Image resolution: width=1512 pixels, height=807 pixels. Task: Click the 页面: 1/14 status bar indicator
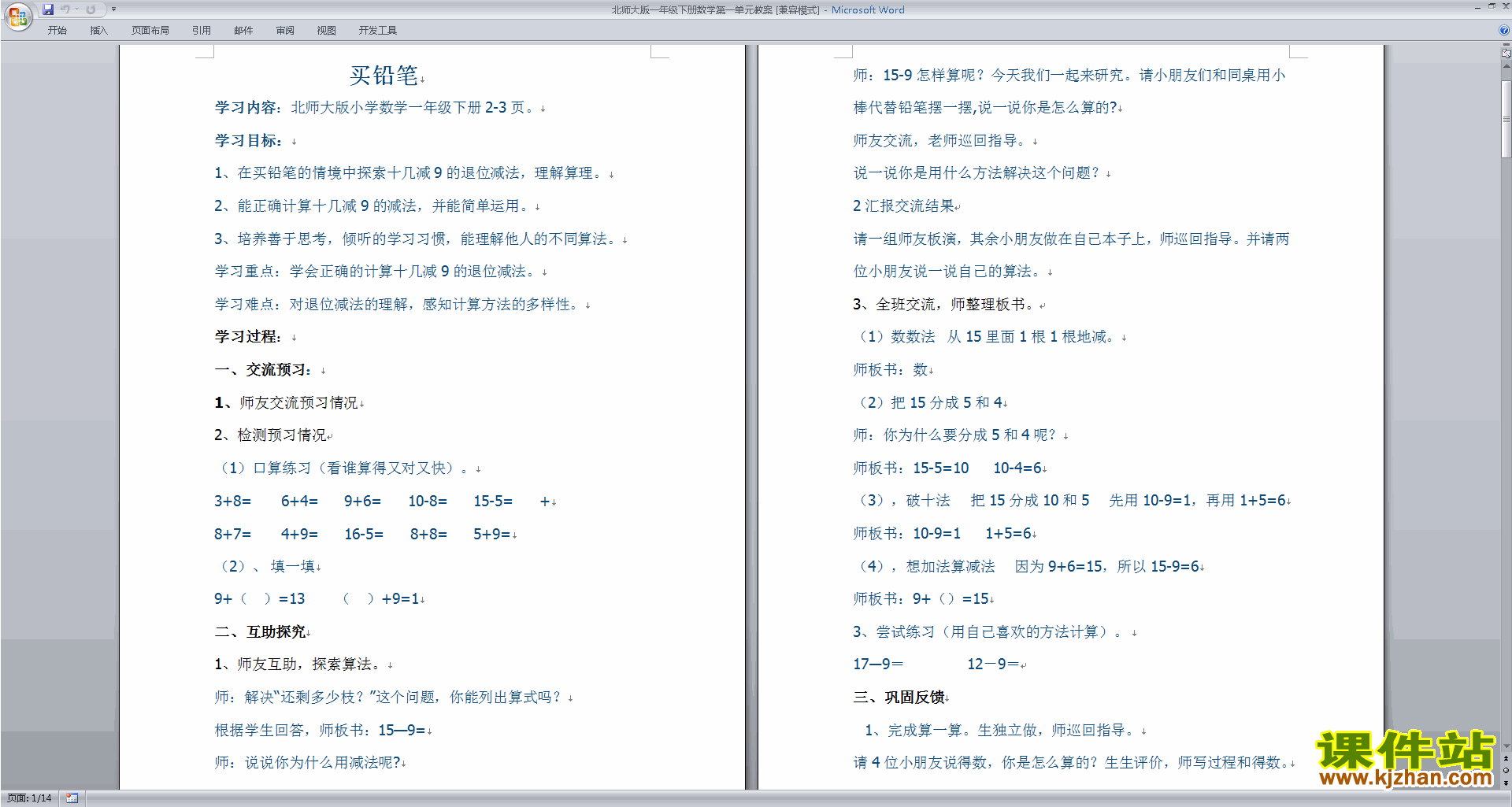click(29, 798)
